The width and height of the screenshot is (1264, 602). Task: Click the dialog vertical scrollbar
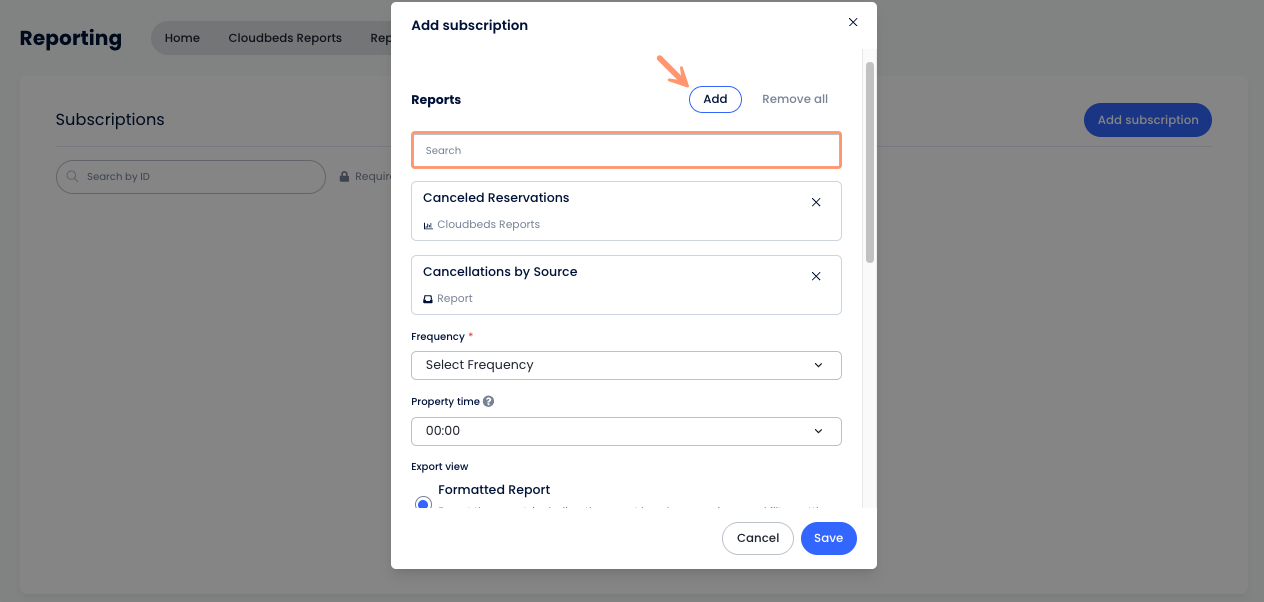[x=870, y=162]
